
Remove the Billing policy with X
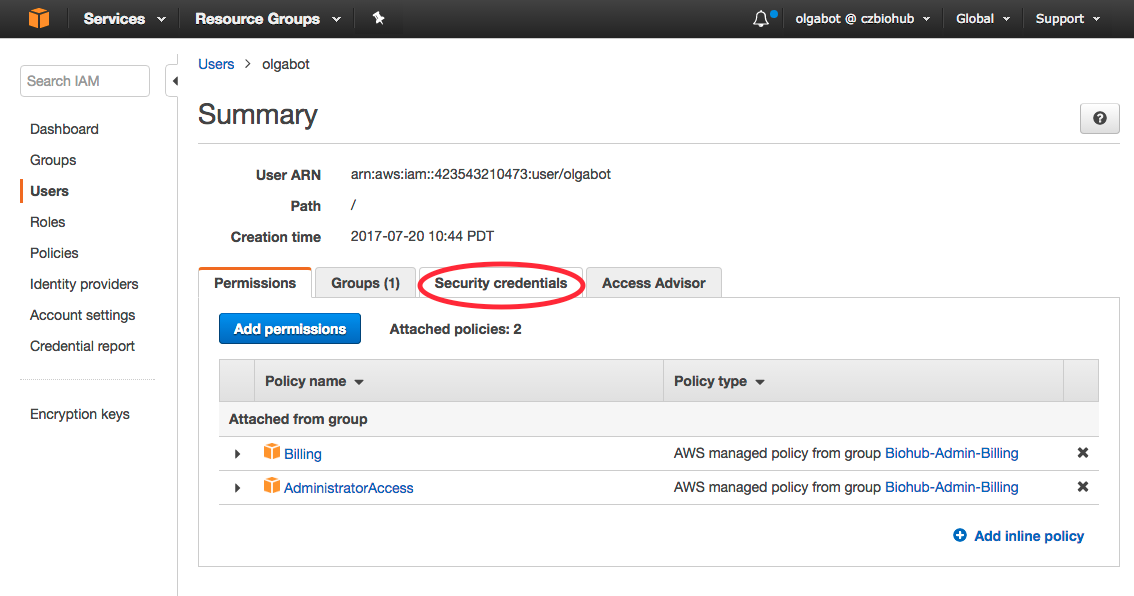(1082, 453)
